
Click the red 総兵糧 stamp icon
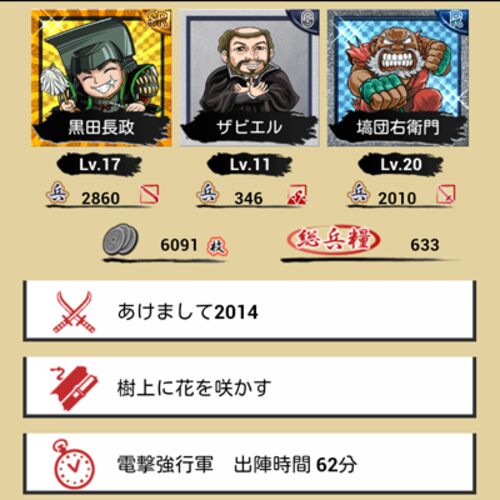pyautogui.click(x=333, y=240)
